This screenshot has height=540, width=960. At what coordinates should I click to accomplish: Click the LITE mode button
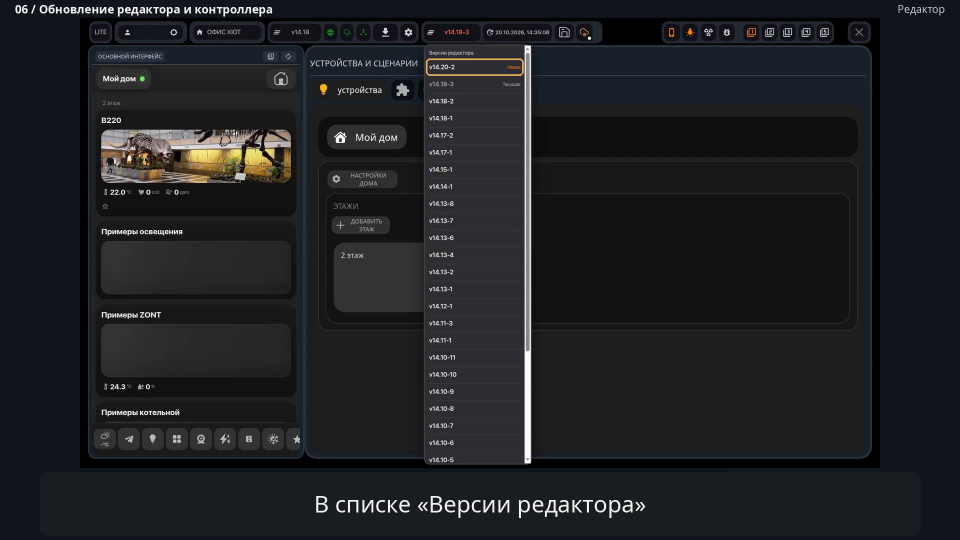point(100,32)
